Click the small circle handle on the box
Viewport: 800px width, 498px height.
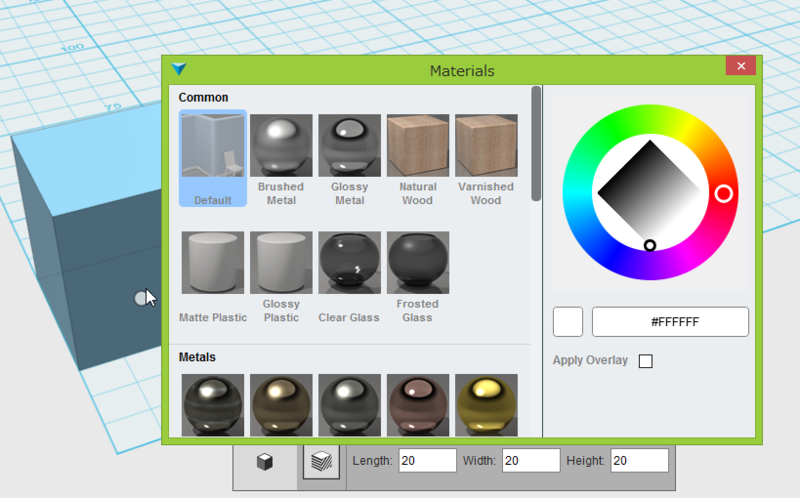140,298
